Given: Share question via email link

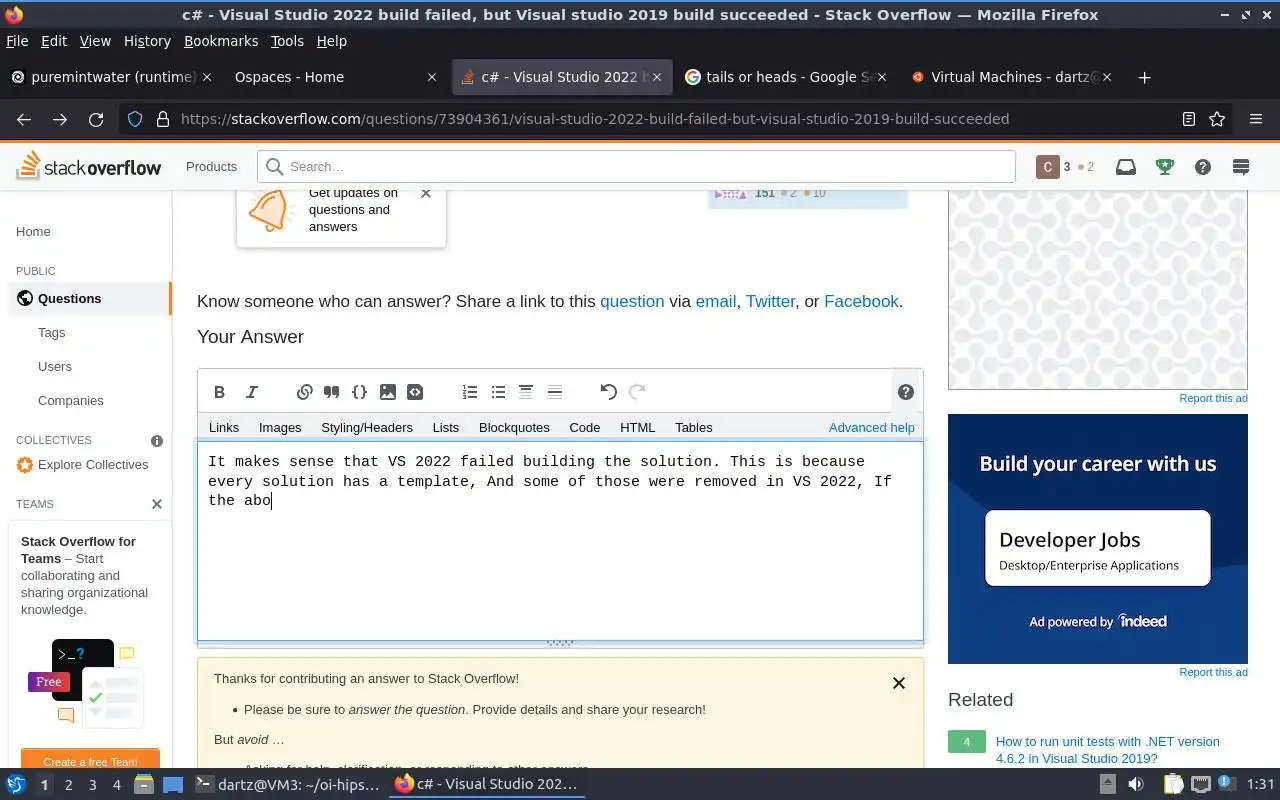Looking at the screenshot, I should [716, 301].
